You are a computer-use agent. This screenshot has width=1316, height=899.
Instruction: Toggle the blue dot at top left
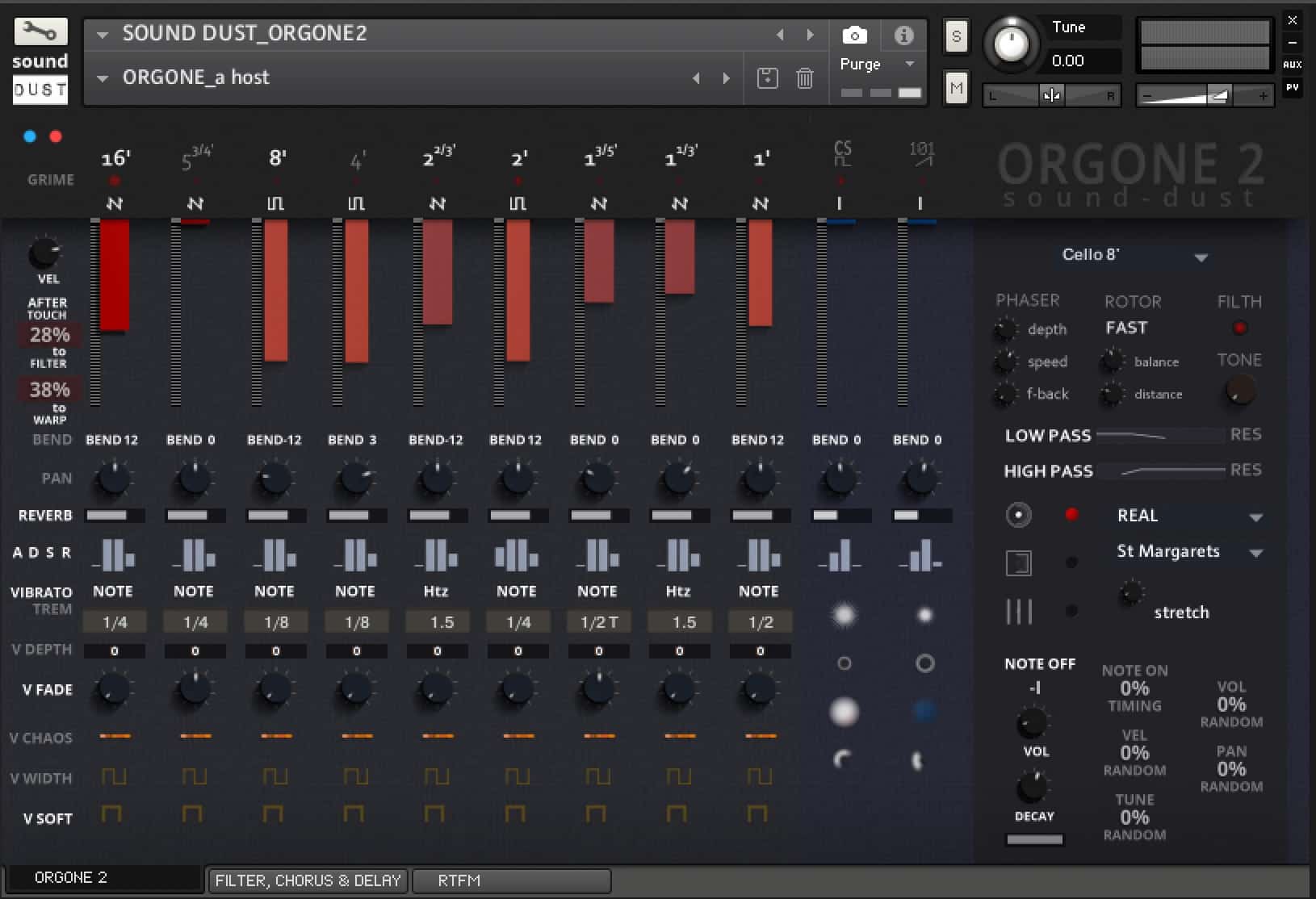[x=30, y=136]
